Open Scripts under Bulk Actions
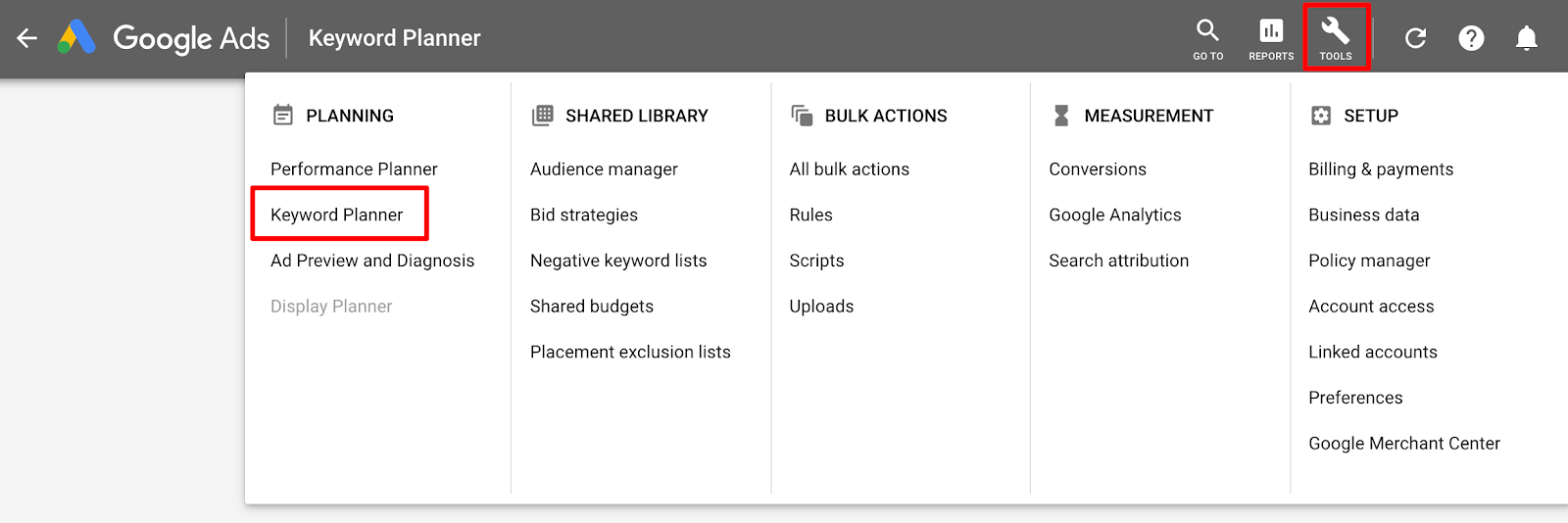The width and height of the screenshot is (1568, 523). click(x=817, y=261)
